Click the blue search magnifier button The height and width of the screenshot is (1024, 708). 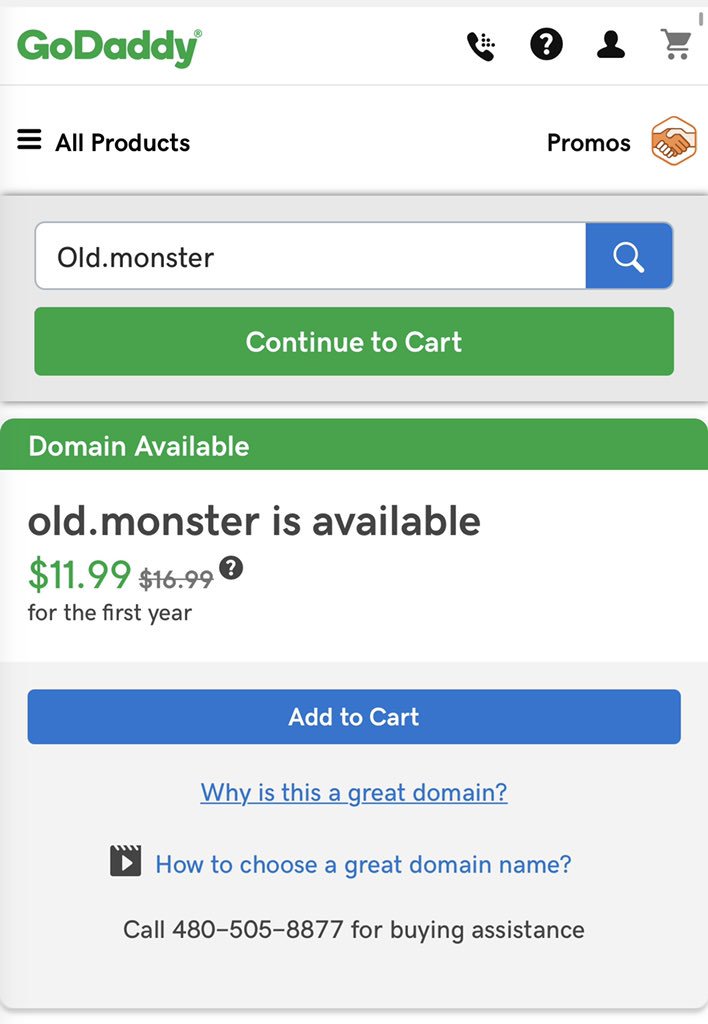(629, 256)
